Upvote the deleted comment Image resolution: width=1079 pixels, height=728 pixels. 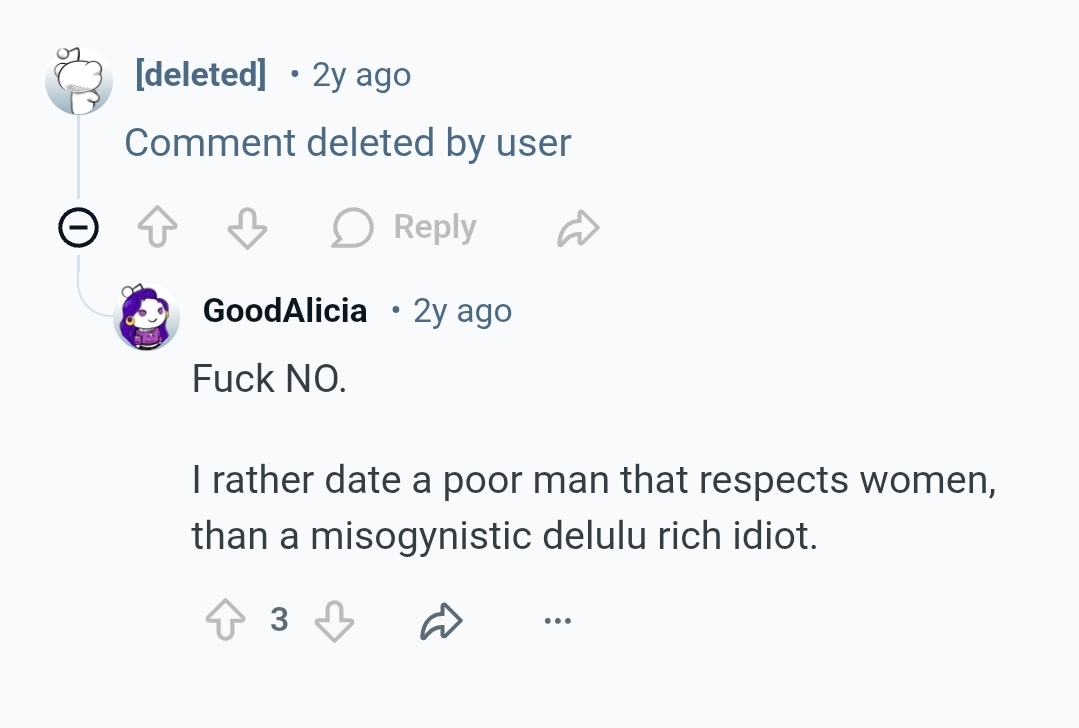coord(156,230)
